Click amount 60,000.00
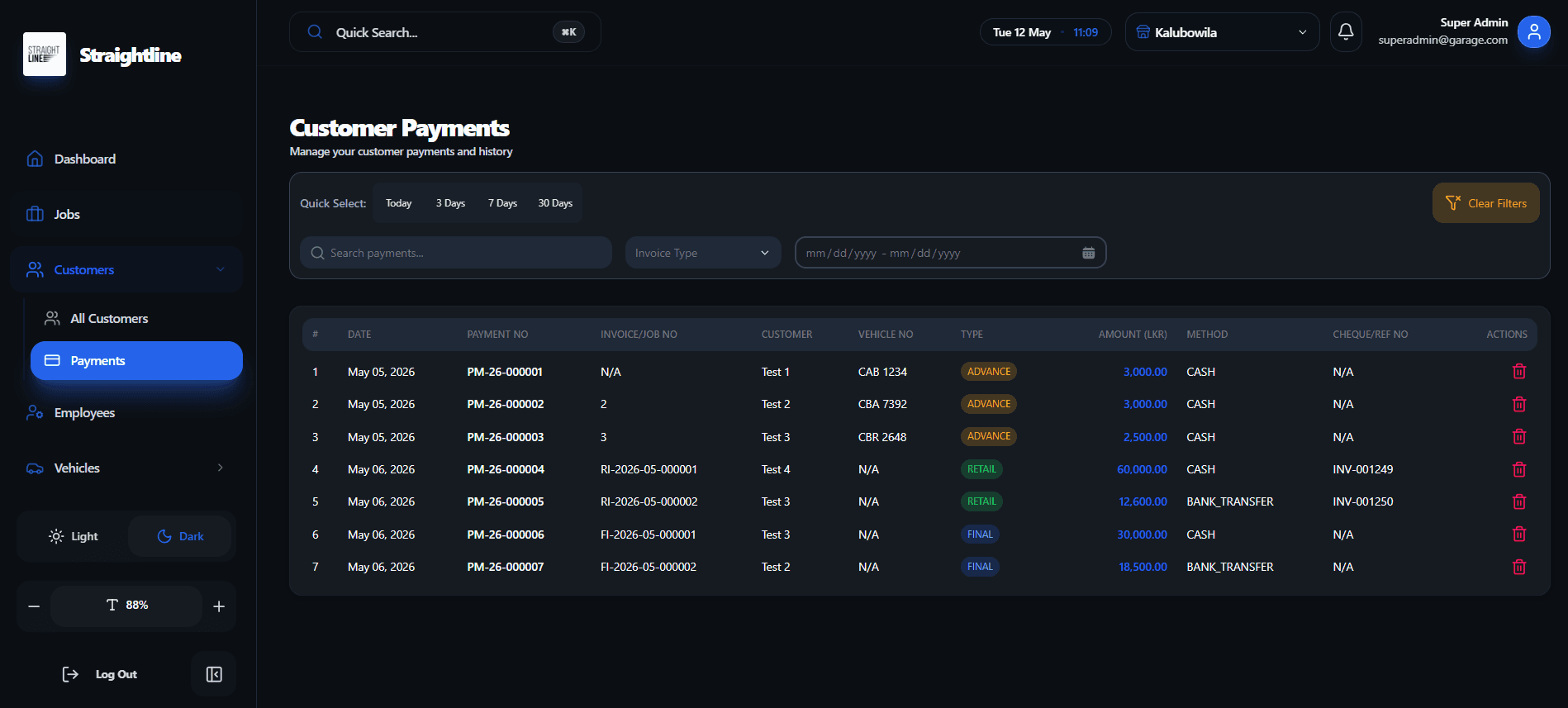The image size is (1568, 708). [1142, 469]
